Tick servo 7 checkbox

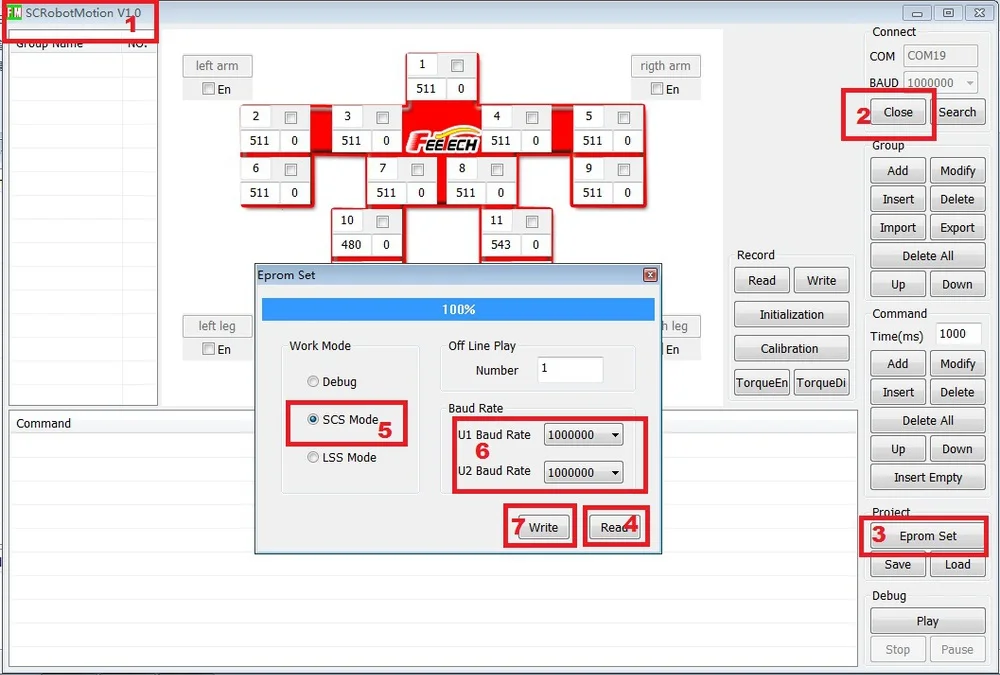tap(418, 170)
